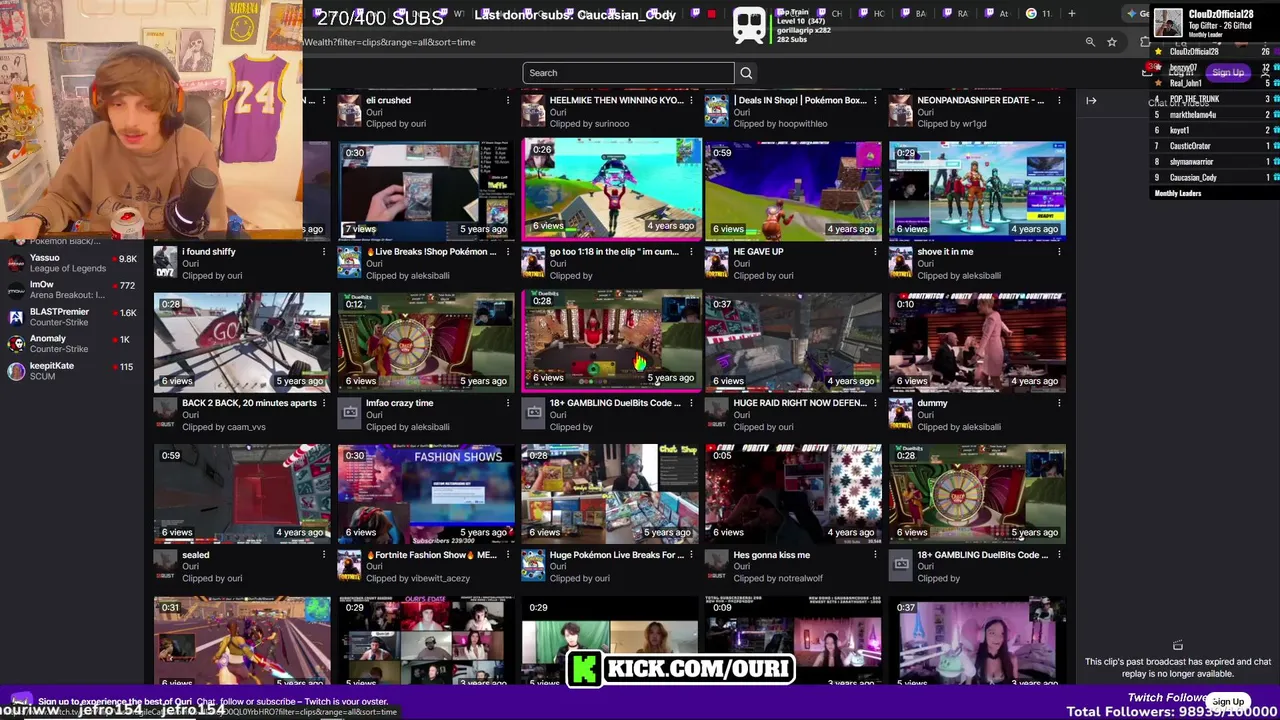This screenshot has height=720, width=1280.
Task: Open 'Clipped by notrealwolf' link
Action: tap(778, 579)
